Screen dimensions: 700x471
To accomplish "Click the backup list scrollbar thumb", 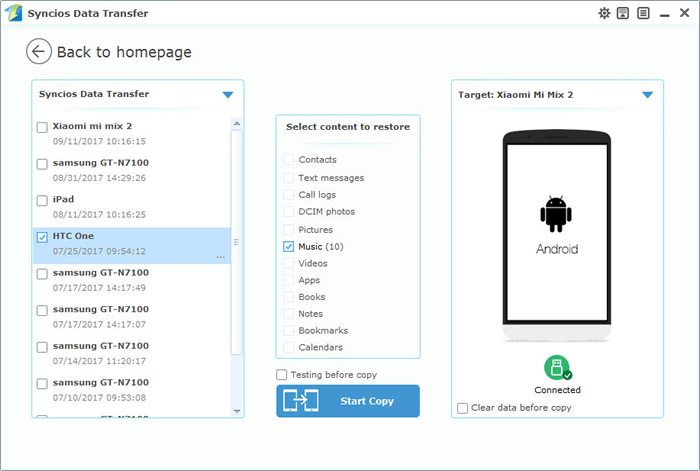I will (x=237, y=242).
